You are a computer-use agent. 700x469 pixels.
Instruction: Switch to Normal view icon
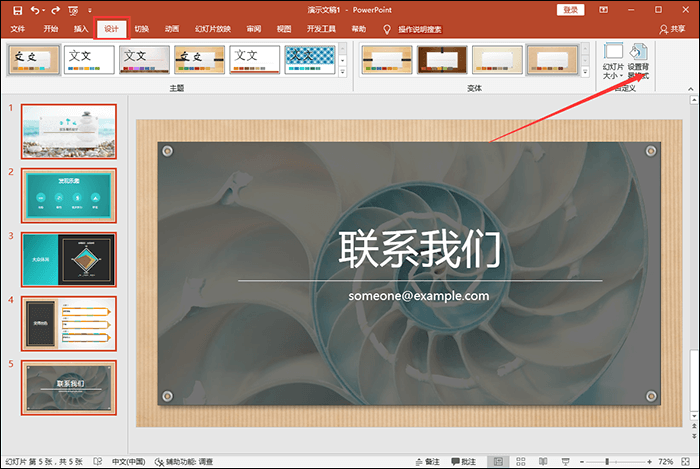498,461
